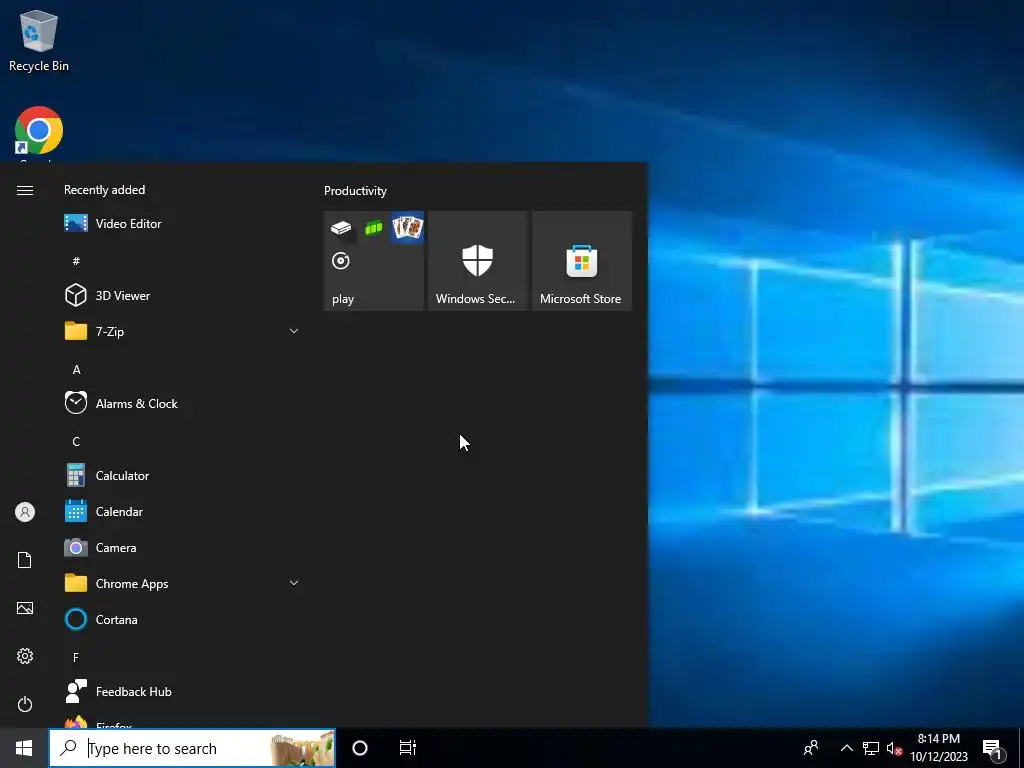Open the 7-Zip folder icon

pyautogui.click(x=76, y=331)
